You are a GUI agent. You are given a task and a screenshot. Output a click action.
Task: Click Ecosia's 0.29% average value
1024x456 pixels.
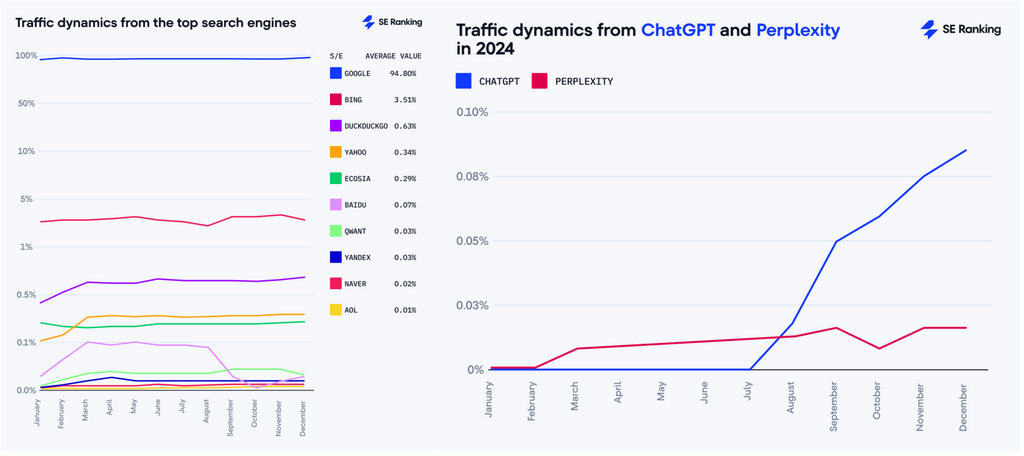pyautogui.click(x=406, y=178)
